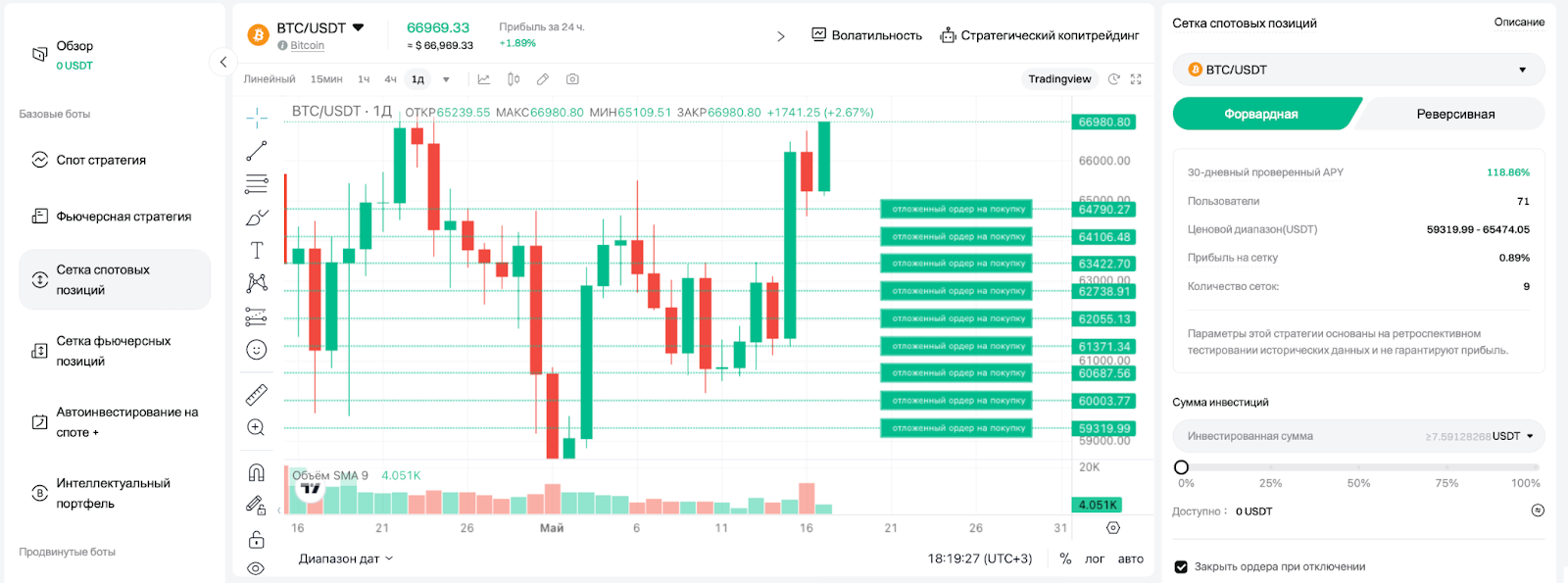Toggle logarithmic scale
Image resolution: width=1568 pixels, height=583 pixels.
tap(1095, 559)
